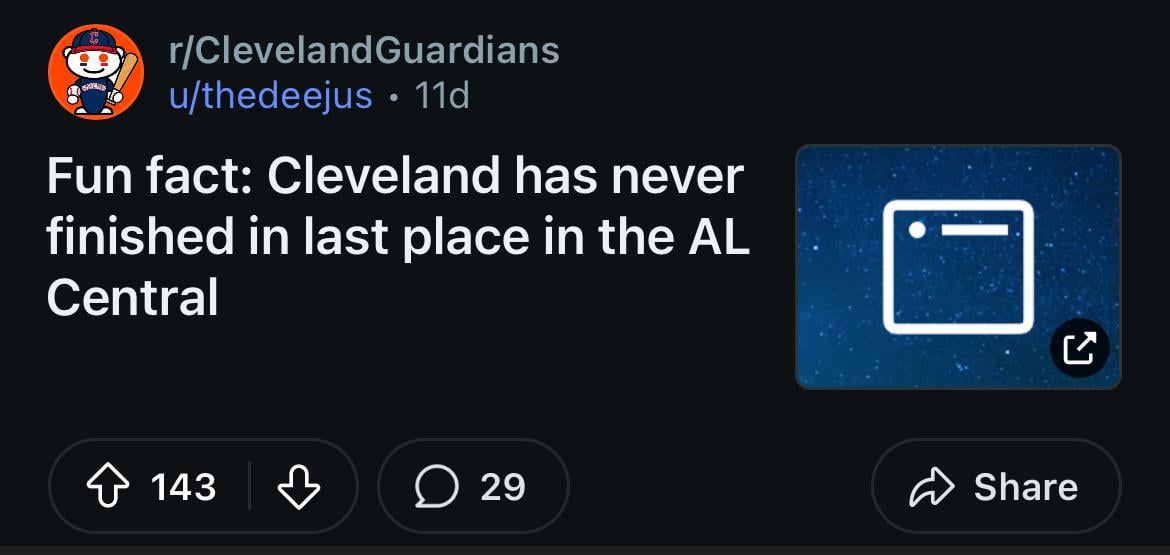Image resolution: width=1170 pixels, height=555 pixels.
Task: Open the 29 comments
Action: coord(502,487)
